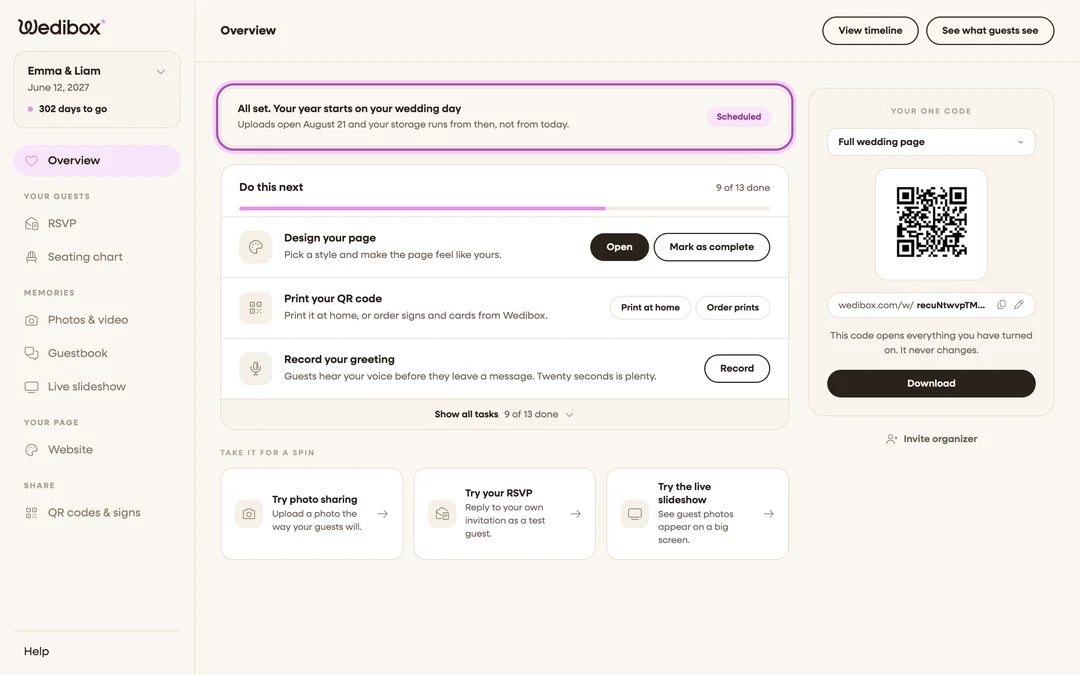The height and width of the screenshot is (675, 1080).
Task: Mark Design your page as complete
Action: tap(712, 247)
